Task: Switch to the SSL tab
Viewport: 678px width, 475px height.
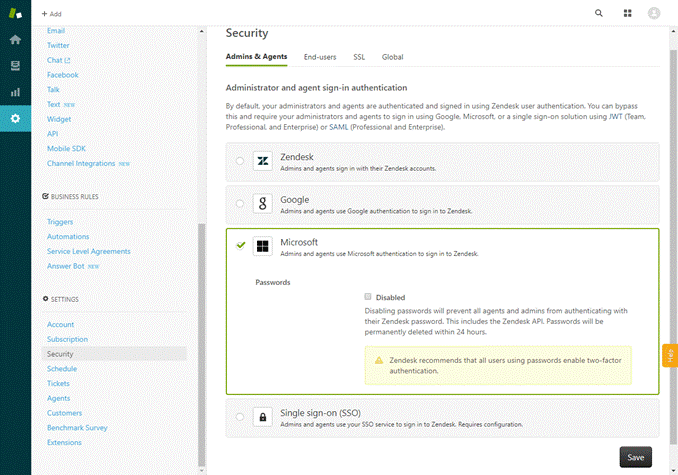Action: click(359, 57)
